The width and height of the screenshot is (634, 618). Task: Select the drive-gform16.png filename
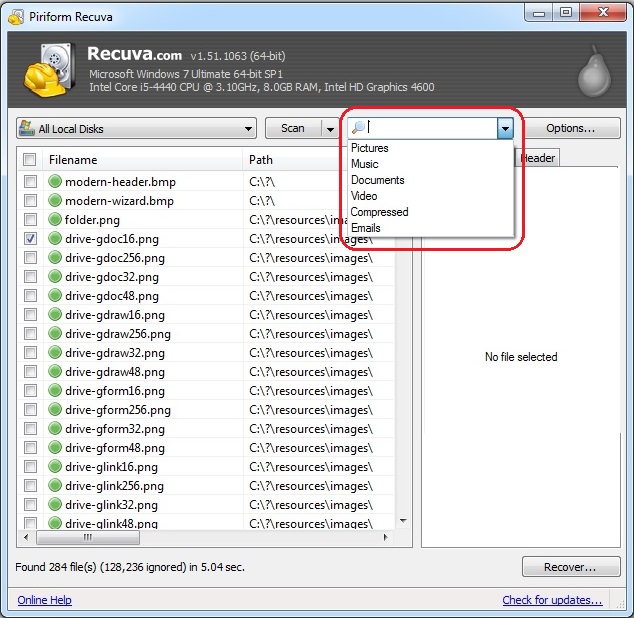(x=115, y=391)
